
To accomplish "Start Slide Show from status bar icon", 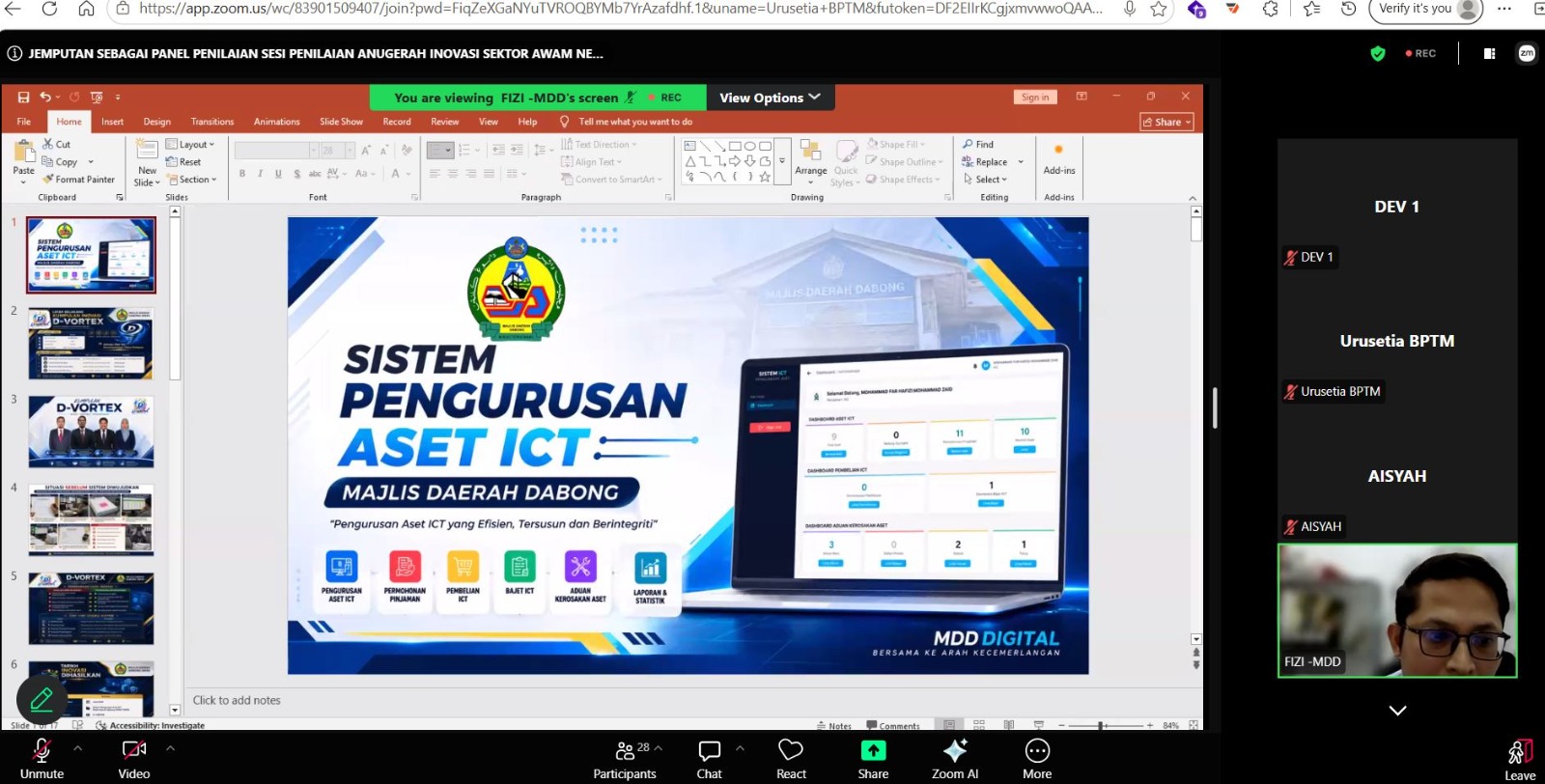I will coord(1039,725).
